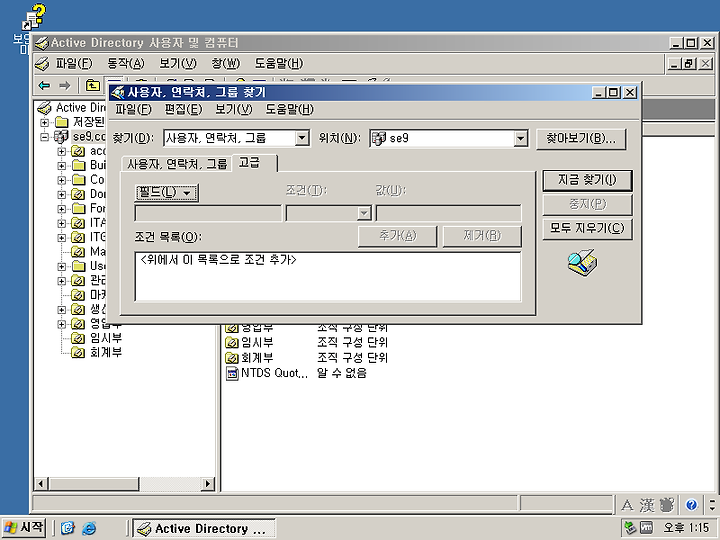Expand the 생 tree node
The height and width of the screenshot is (540, 720).
pos(62,309)
